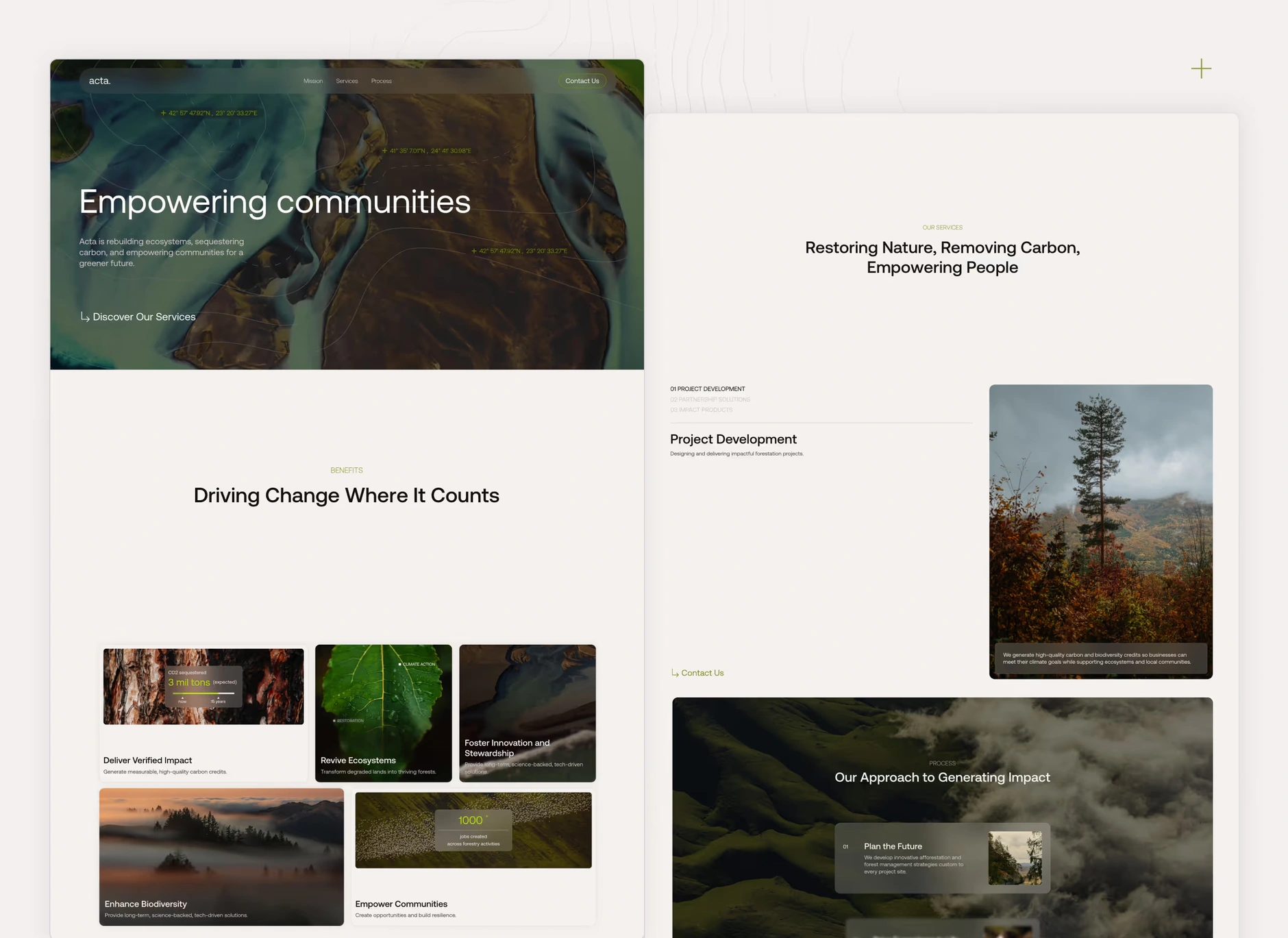Open the Plan the Future step card

(x=942, y=858)
